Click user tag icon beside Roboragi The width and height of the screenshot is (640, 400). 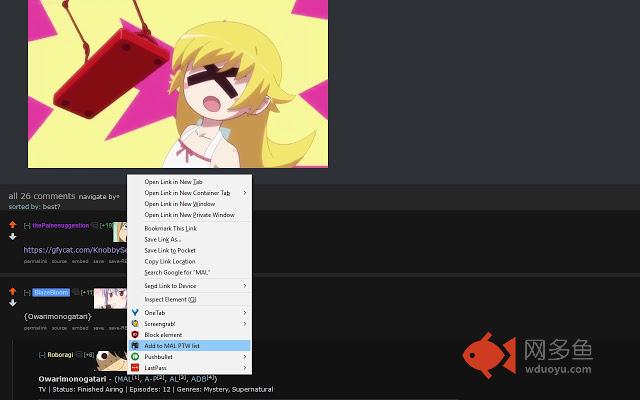[79, 355]
